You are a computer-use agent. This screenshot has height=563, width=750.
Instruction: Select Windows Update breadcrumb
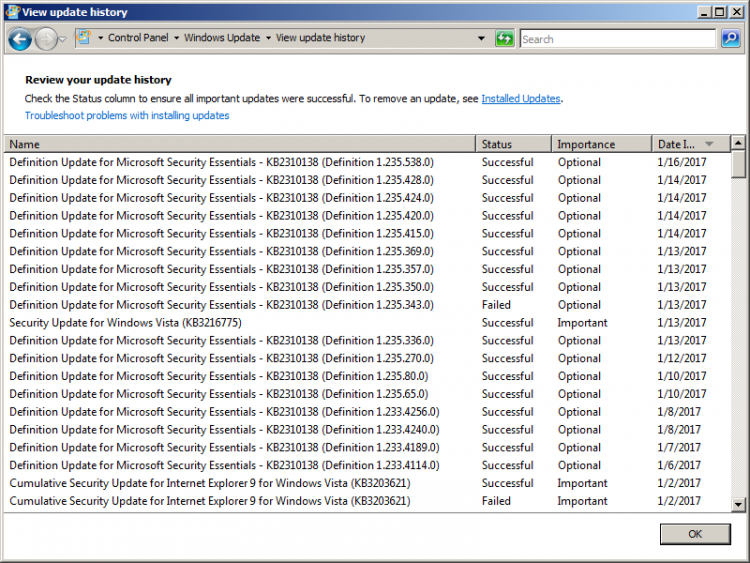[x=222, y=38]
